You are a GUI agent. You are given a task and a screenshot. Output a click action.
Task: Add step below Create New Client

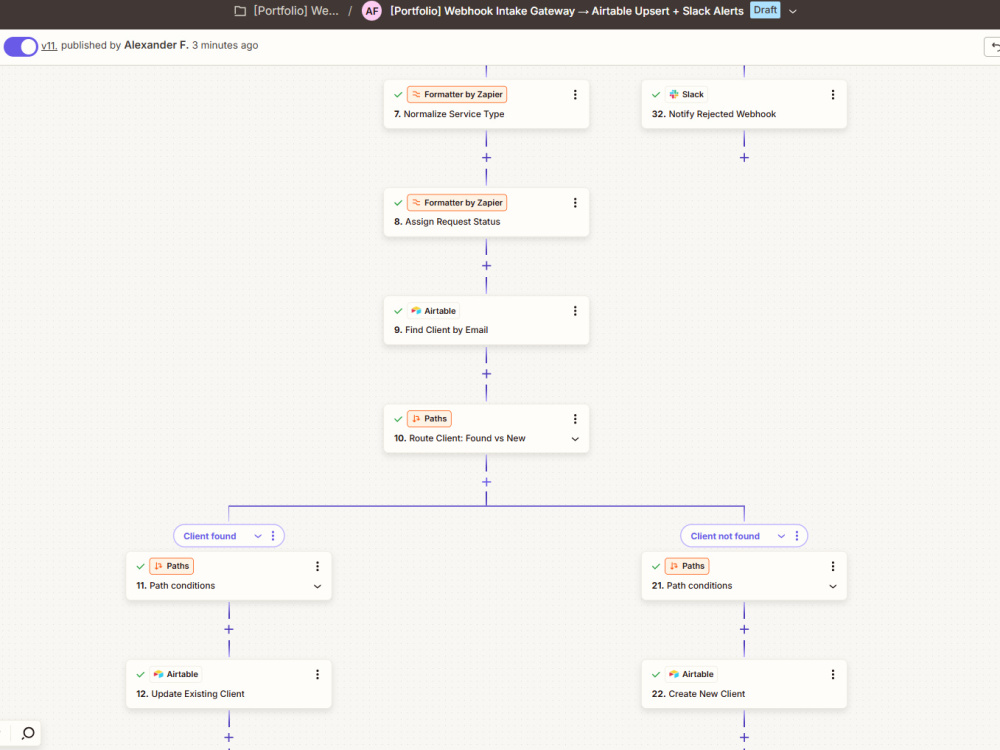coord(744,737)
